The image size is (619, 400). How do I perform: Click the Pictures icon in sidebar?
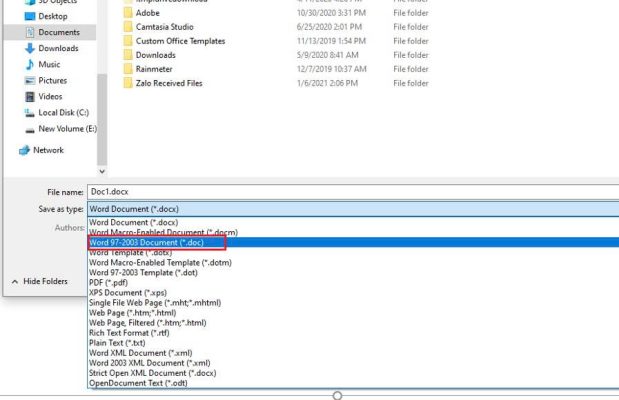point(30,81)
